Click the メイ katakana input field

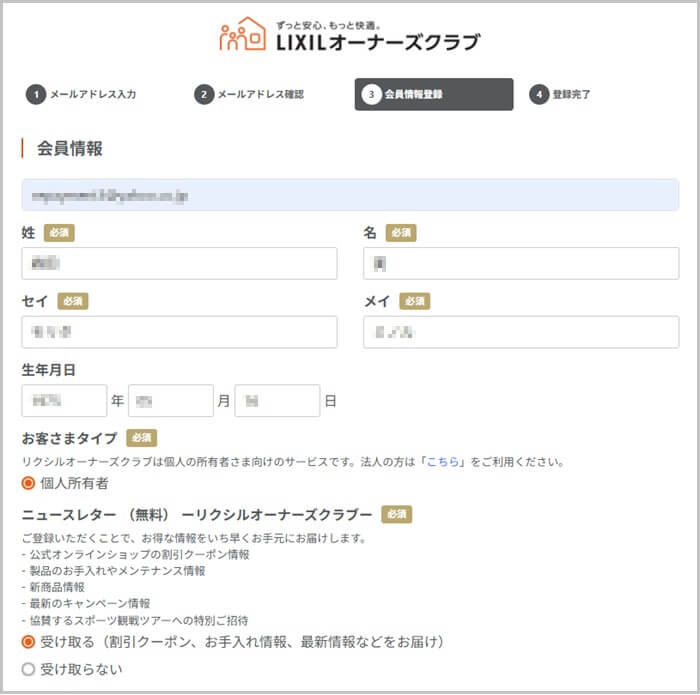[521, 332]
